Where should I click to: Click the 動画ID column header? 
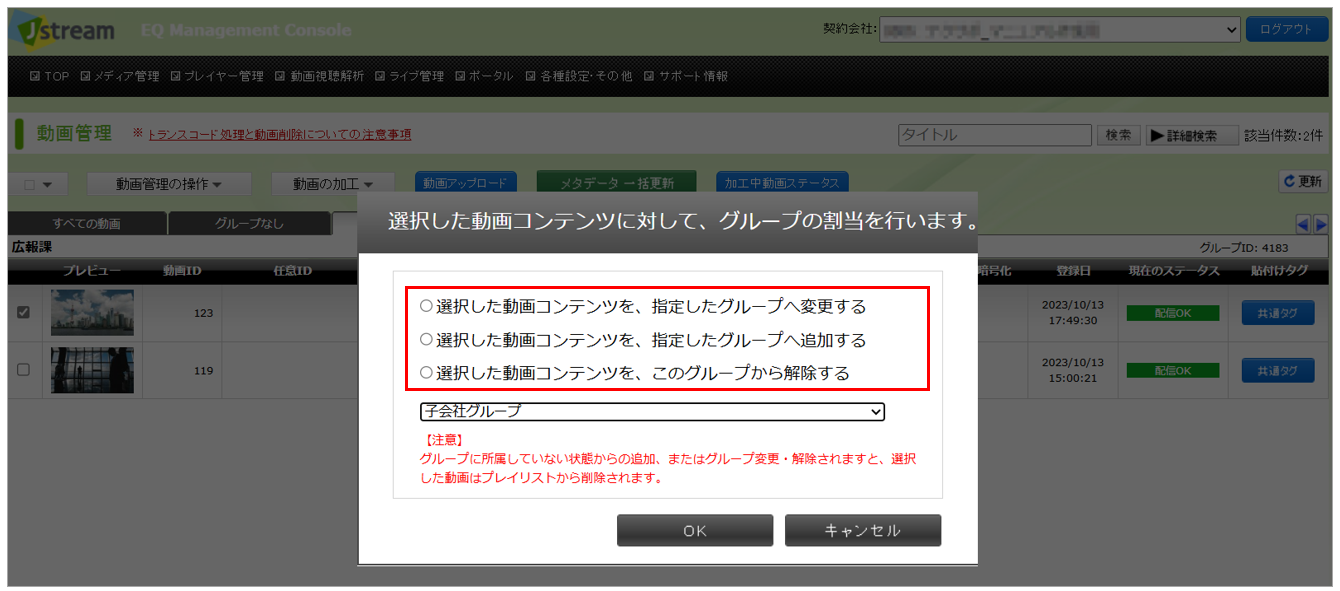(x=182, y=271)
